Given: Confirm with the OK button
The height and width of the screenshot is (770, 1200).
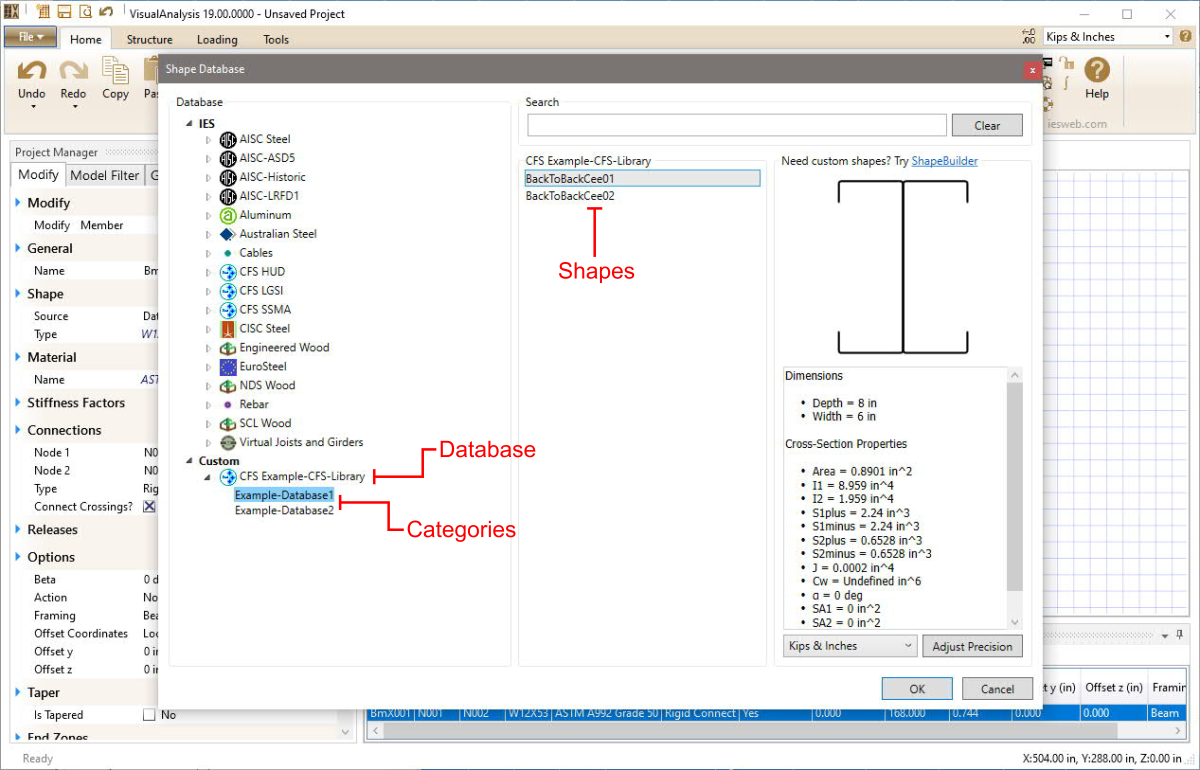Looking at the screenshot, I should (x=917, y=689).
